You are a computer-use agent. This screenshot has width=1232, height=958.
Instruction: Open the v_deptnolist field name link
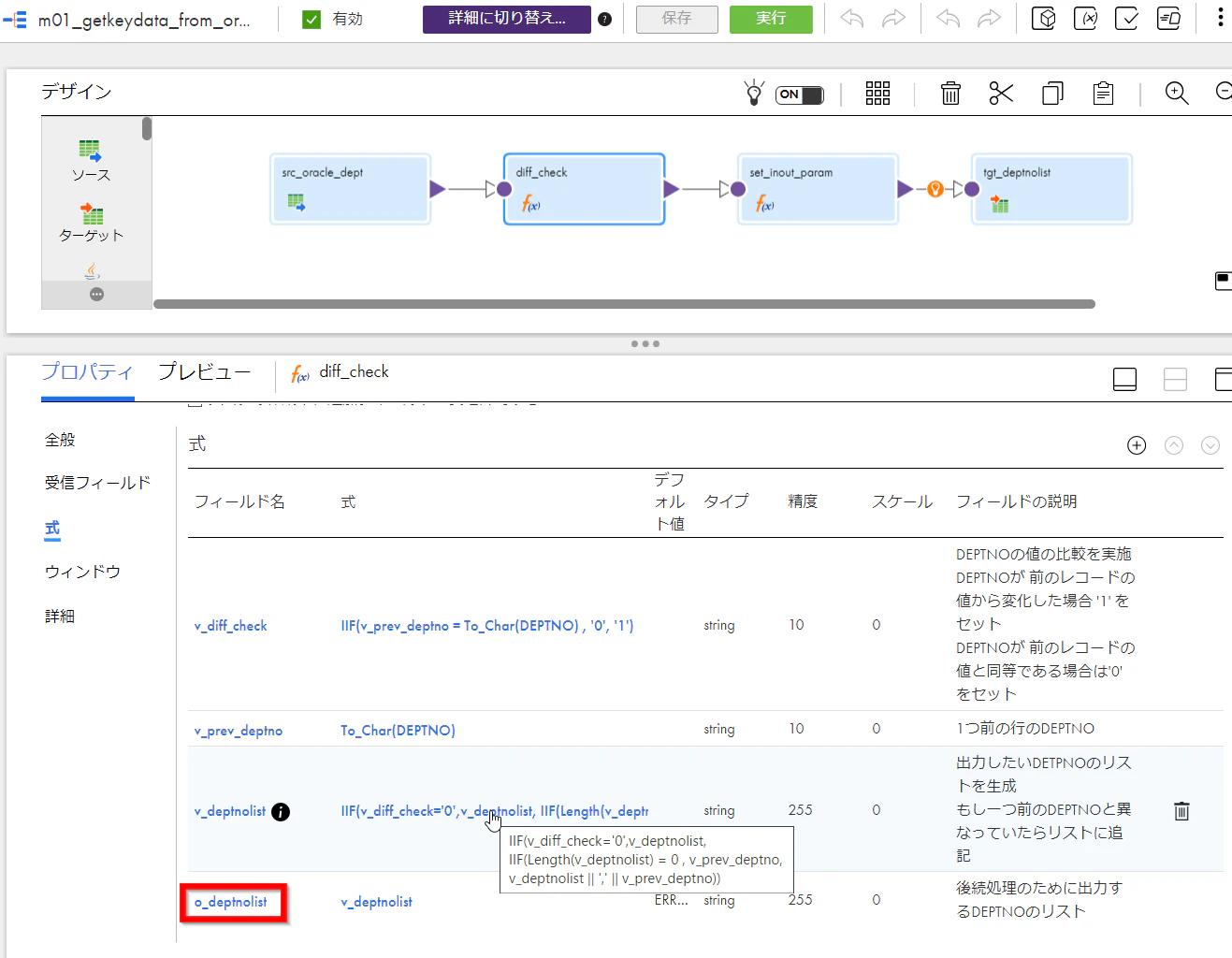(x=230, y=811)
